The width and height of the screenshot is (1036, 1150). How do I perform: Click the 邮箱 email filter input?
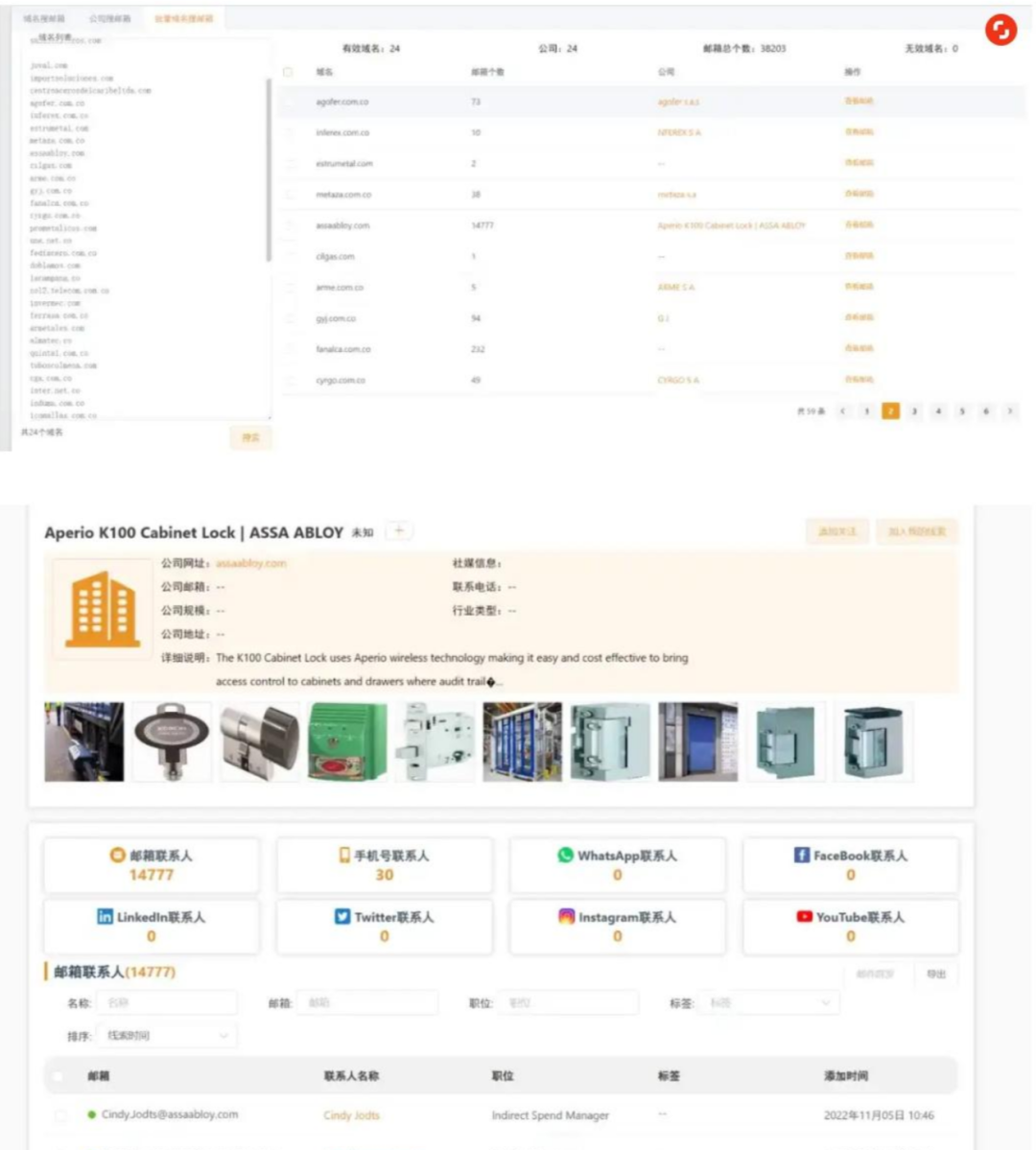point(368,1002)
